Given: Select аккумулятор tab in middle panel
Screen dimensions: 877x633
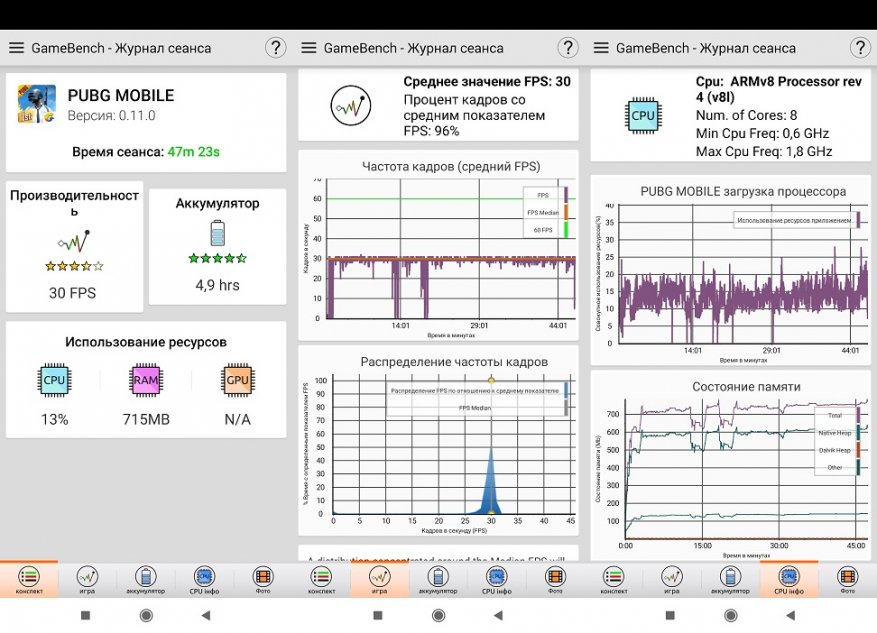Looking at the screenshot, I should coord(438,579).
